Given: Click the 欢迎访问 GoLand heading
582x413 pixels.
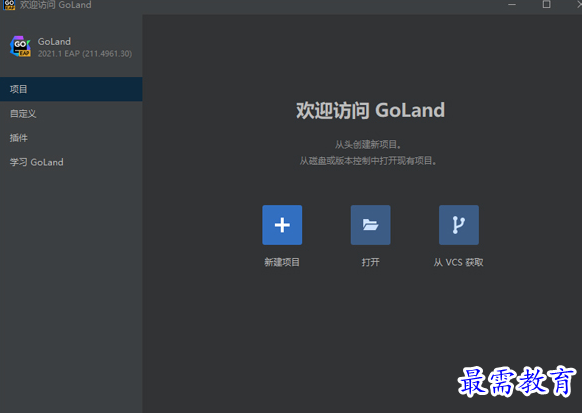Looking at the screenshot, I should coord(370,110).
